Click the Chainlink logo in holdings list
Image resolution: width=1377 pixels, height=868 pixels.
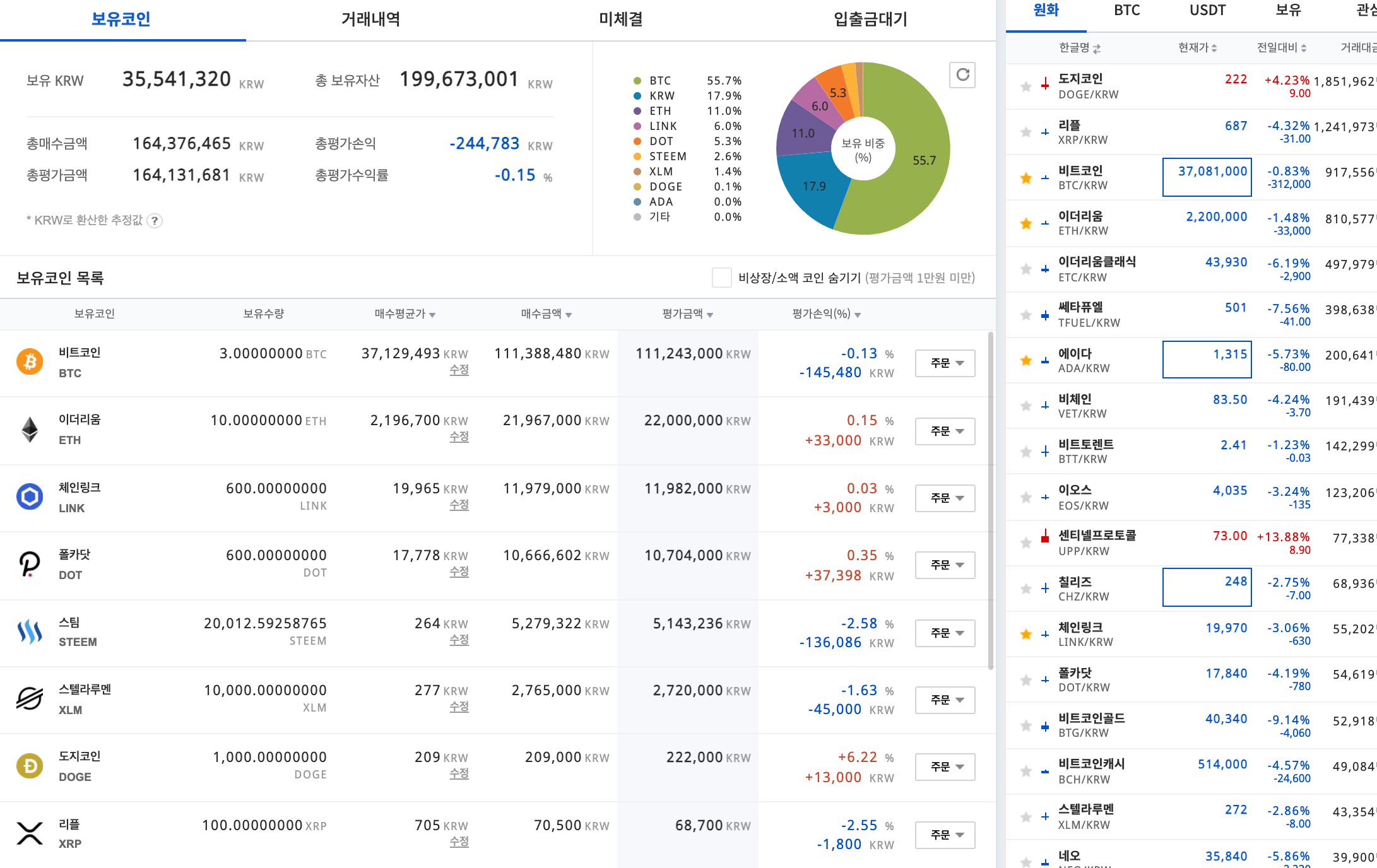coord(30,497)
